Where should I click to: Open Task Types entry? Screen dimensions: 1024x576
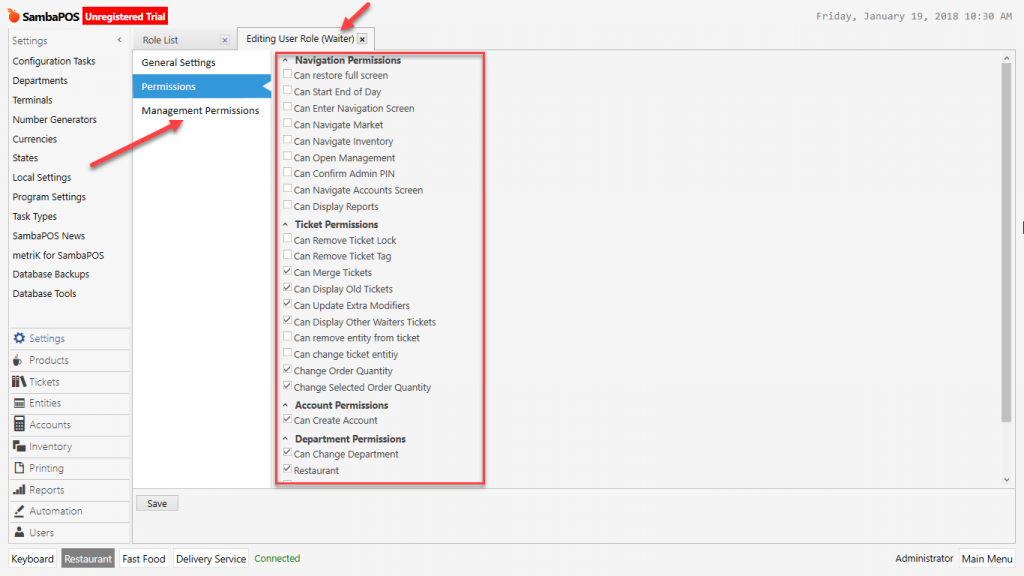35,217
